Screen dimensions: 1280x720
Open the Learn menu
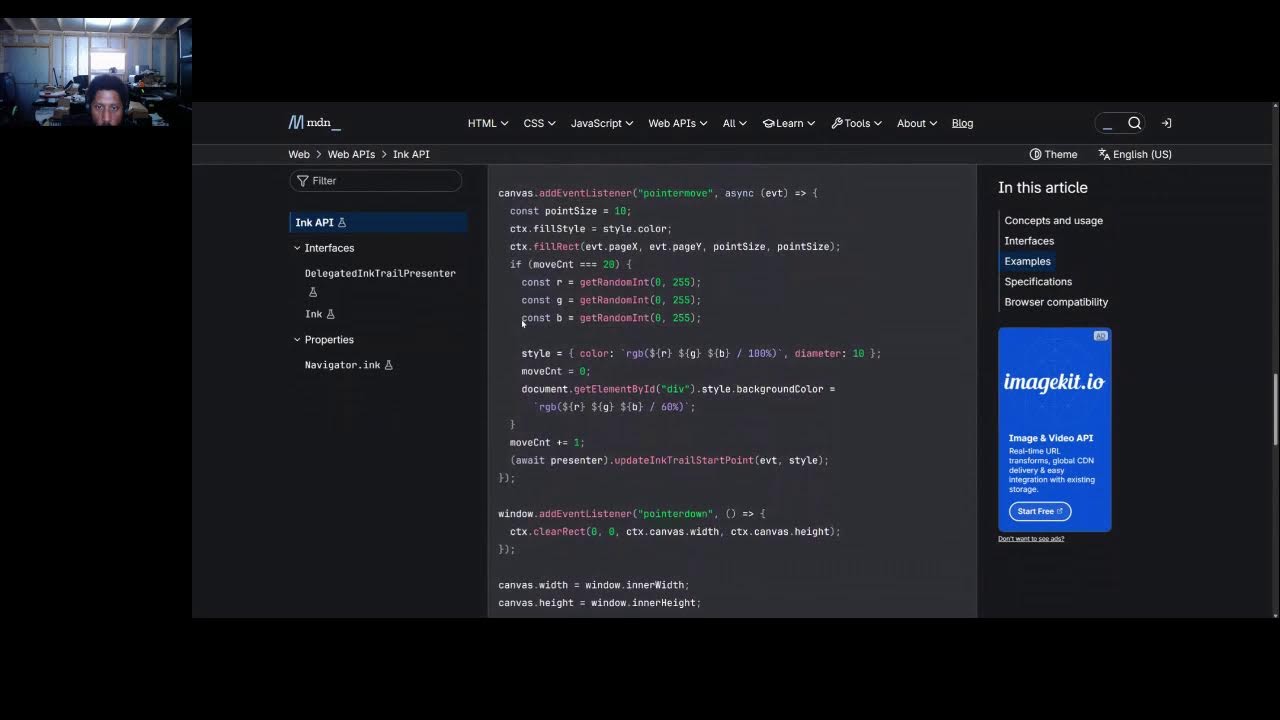pyautogui.click(x=789, y=123)
